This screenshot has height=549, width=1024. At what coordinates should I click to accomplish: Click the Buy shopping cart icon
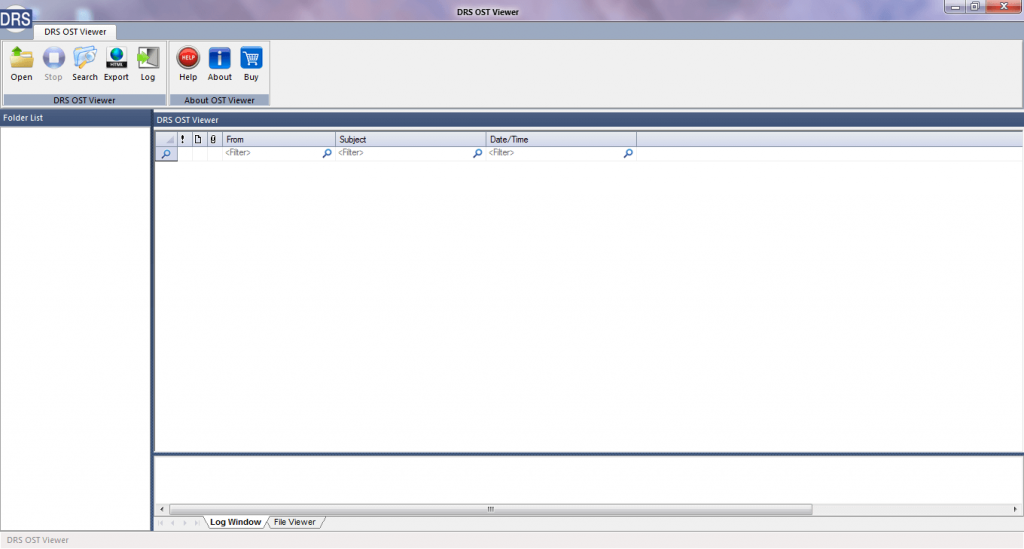[251, 63]
